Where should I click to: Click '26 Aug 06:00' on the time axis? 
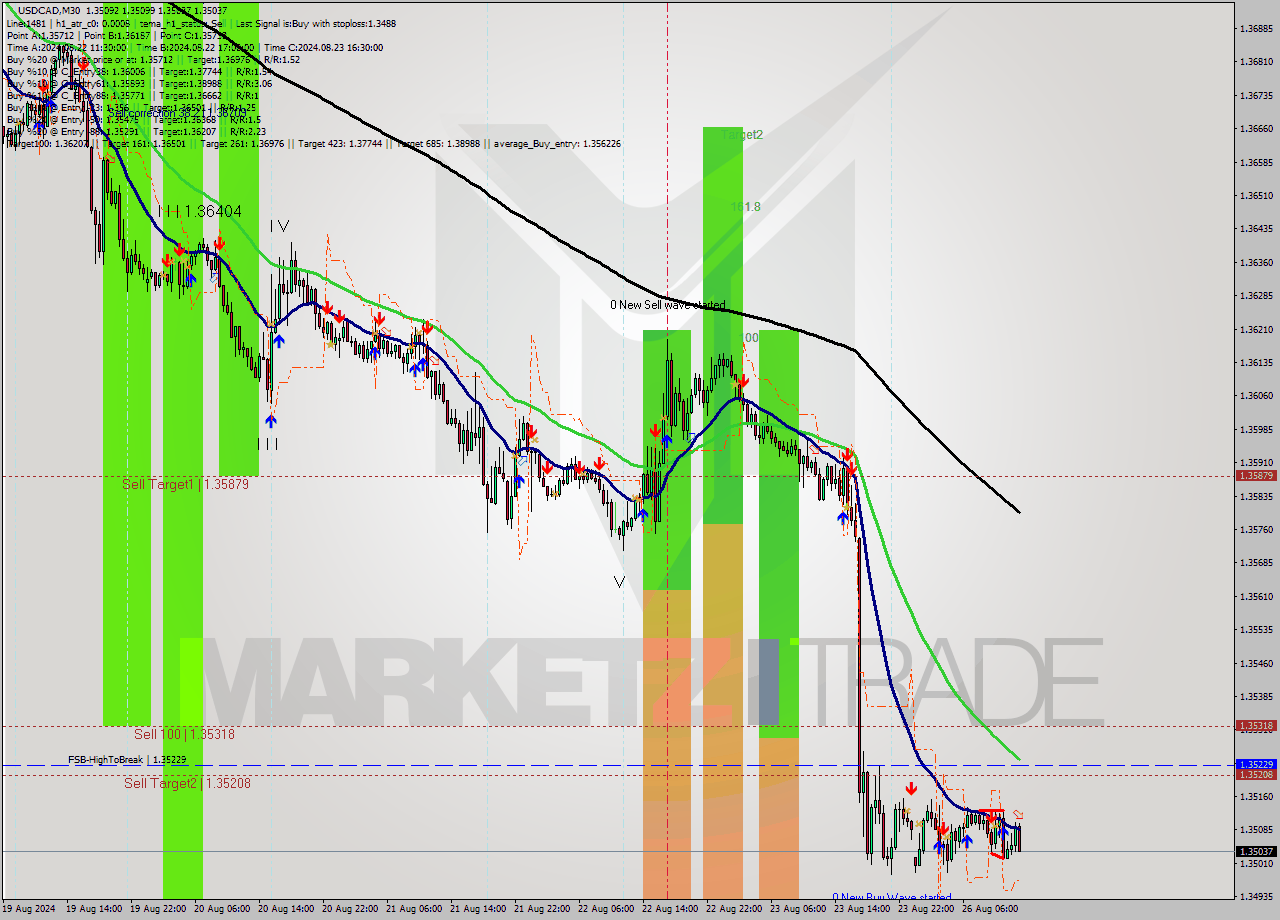988,909
